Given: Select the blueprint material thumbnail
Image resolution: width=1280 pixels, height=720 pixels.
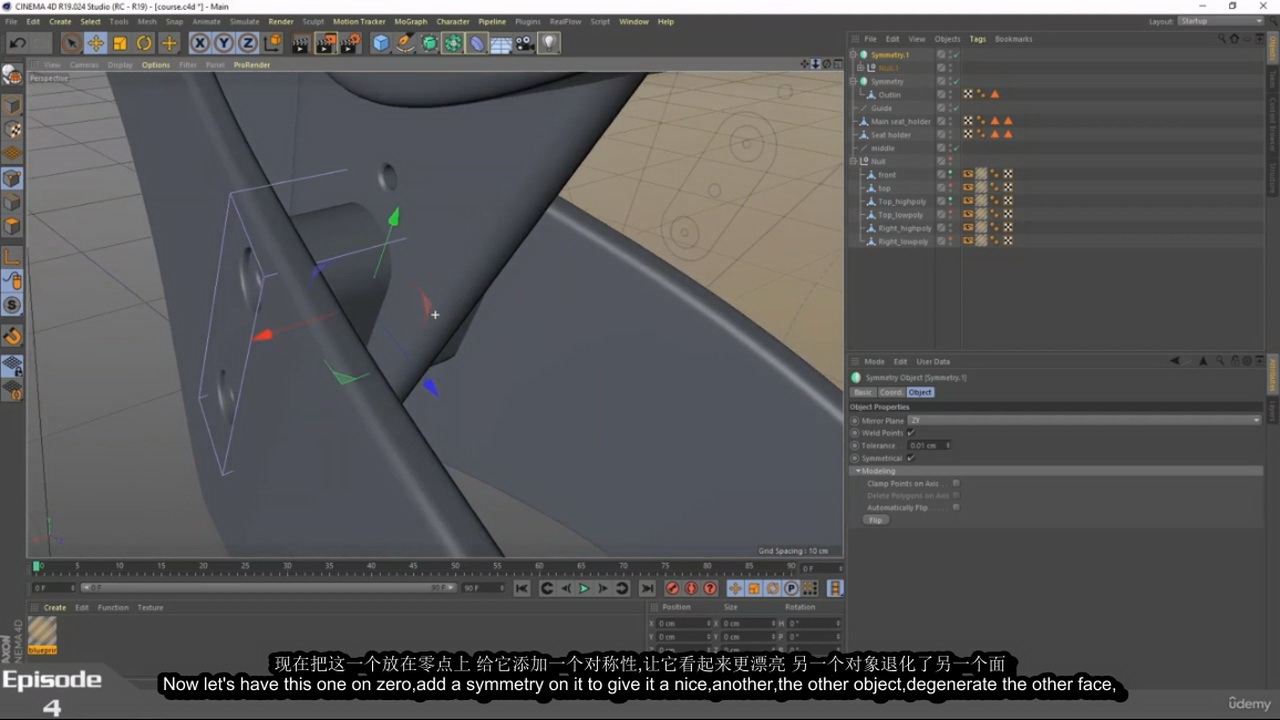Looking at the screenshot, I should pos(42,634).
